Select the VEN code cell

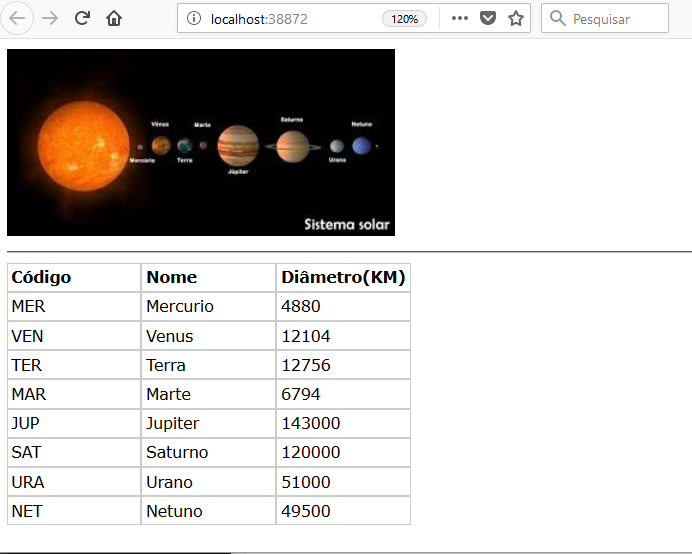tap(74, 336)
